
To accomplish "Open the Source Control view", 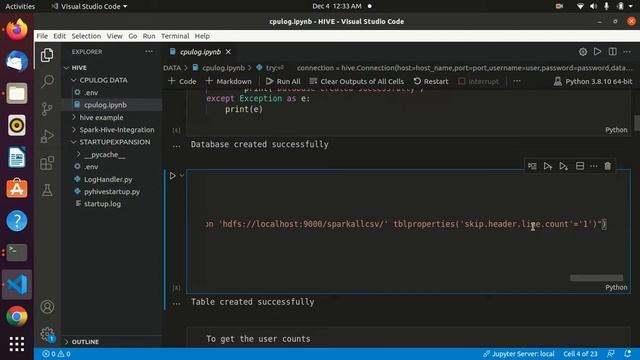I will (x=47, y=109).
